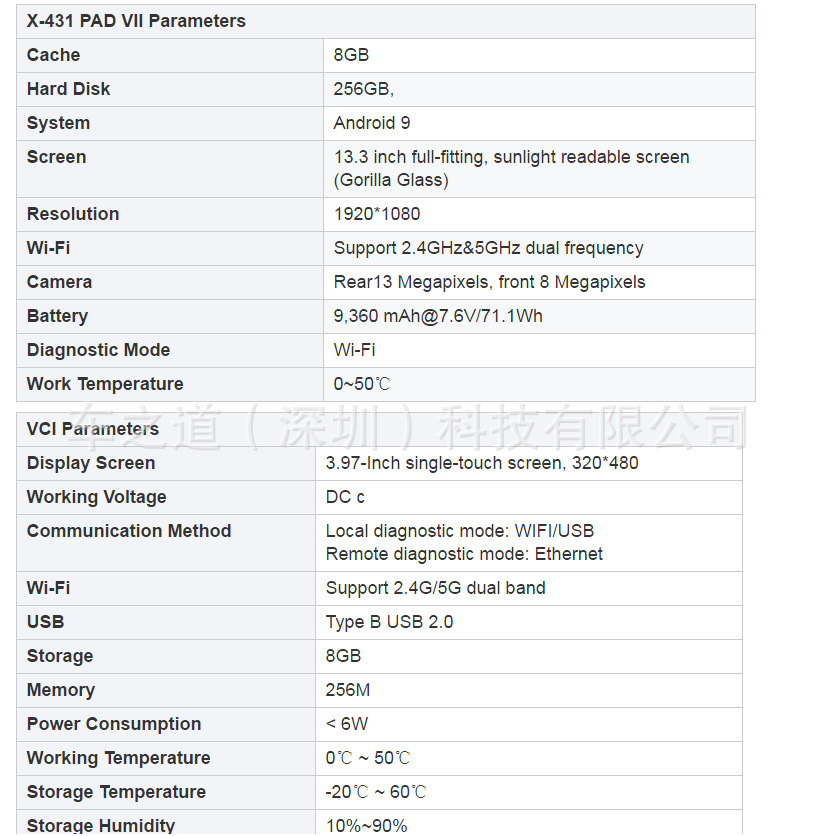The image size is (816, 836).
Task: Click the 256M memory value
Action: tap(346, 690)
